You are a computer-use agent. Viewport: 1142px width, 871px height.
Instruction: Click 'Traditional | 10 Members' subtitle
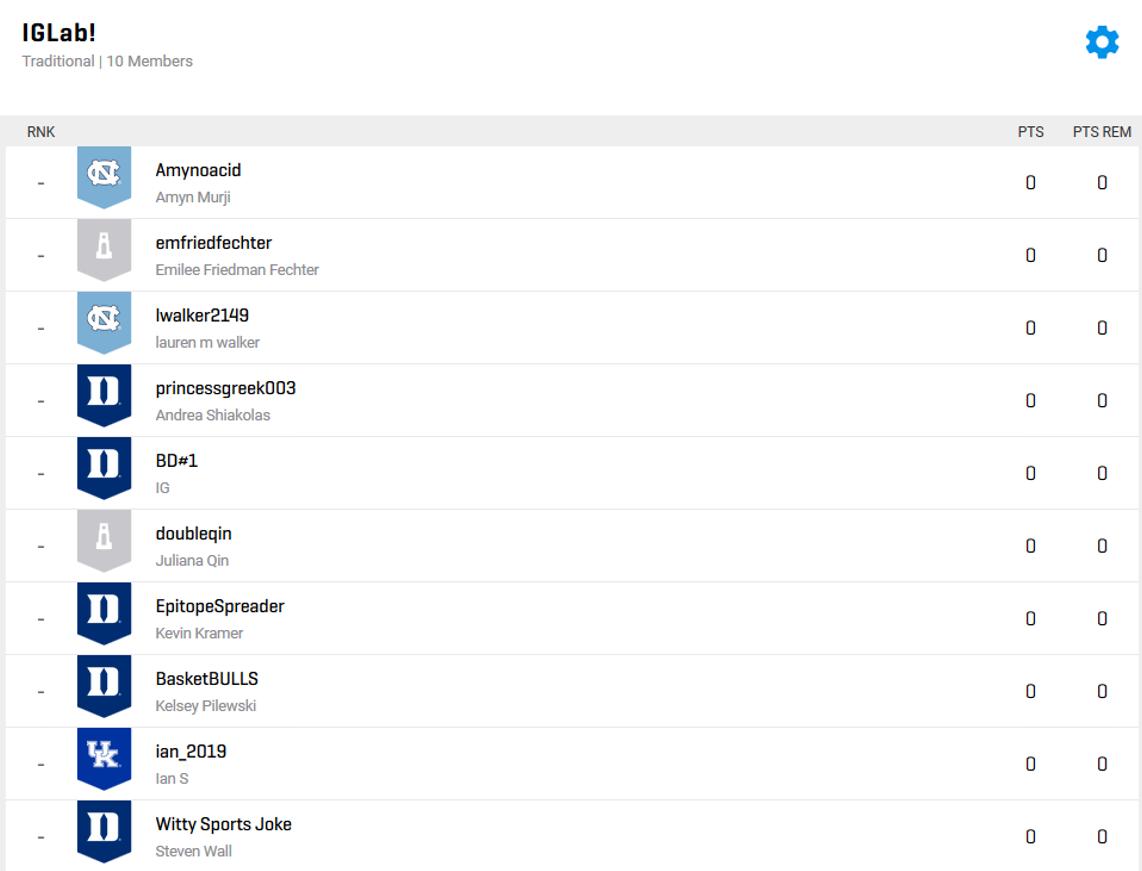point(107,61)
